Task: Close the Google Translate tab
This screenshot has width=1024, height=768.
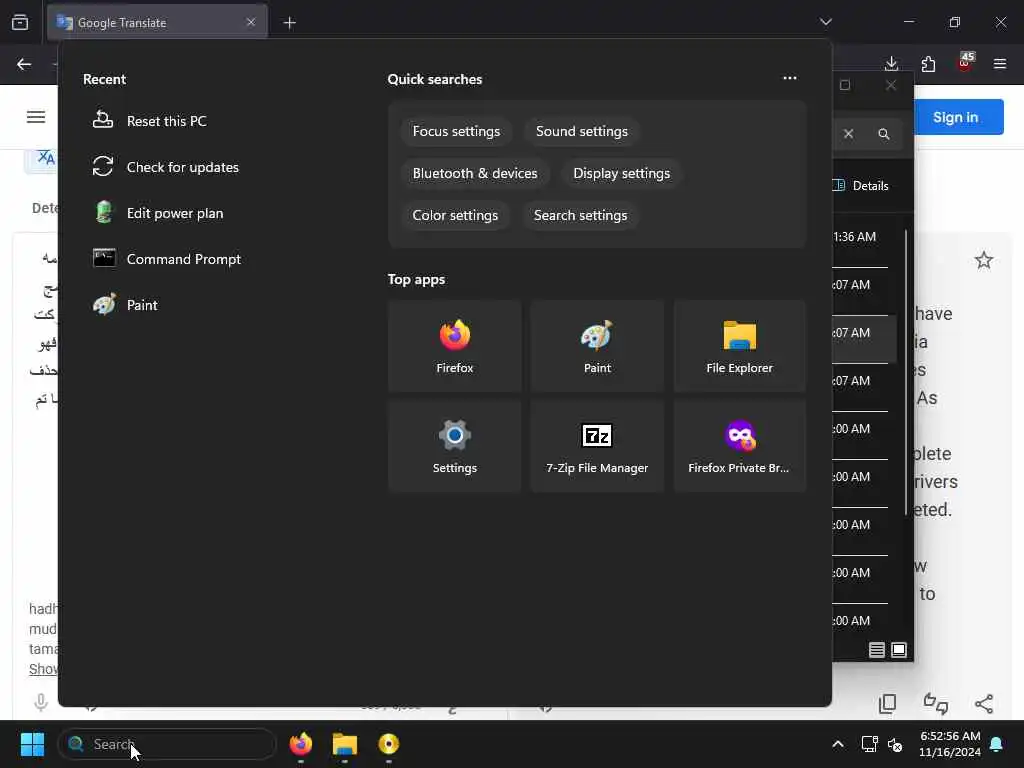Action: click(251, 22)
